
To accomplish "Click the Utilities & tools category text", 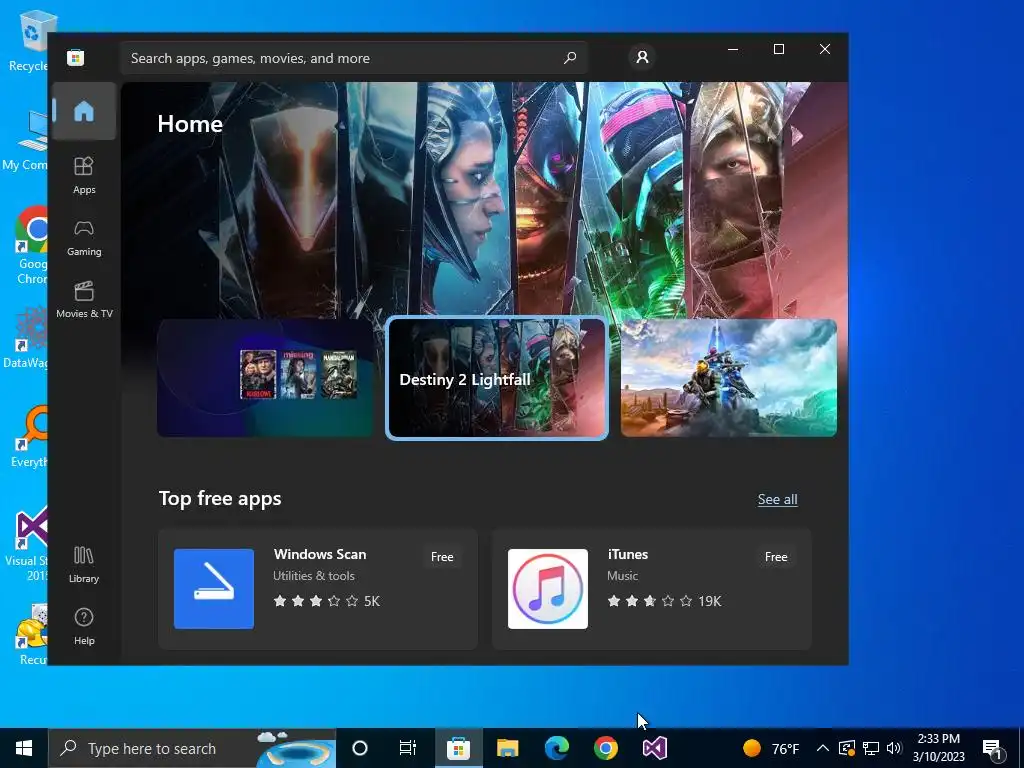I will [x=313, y=576].
